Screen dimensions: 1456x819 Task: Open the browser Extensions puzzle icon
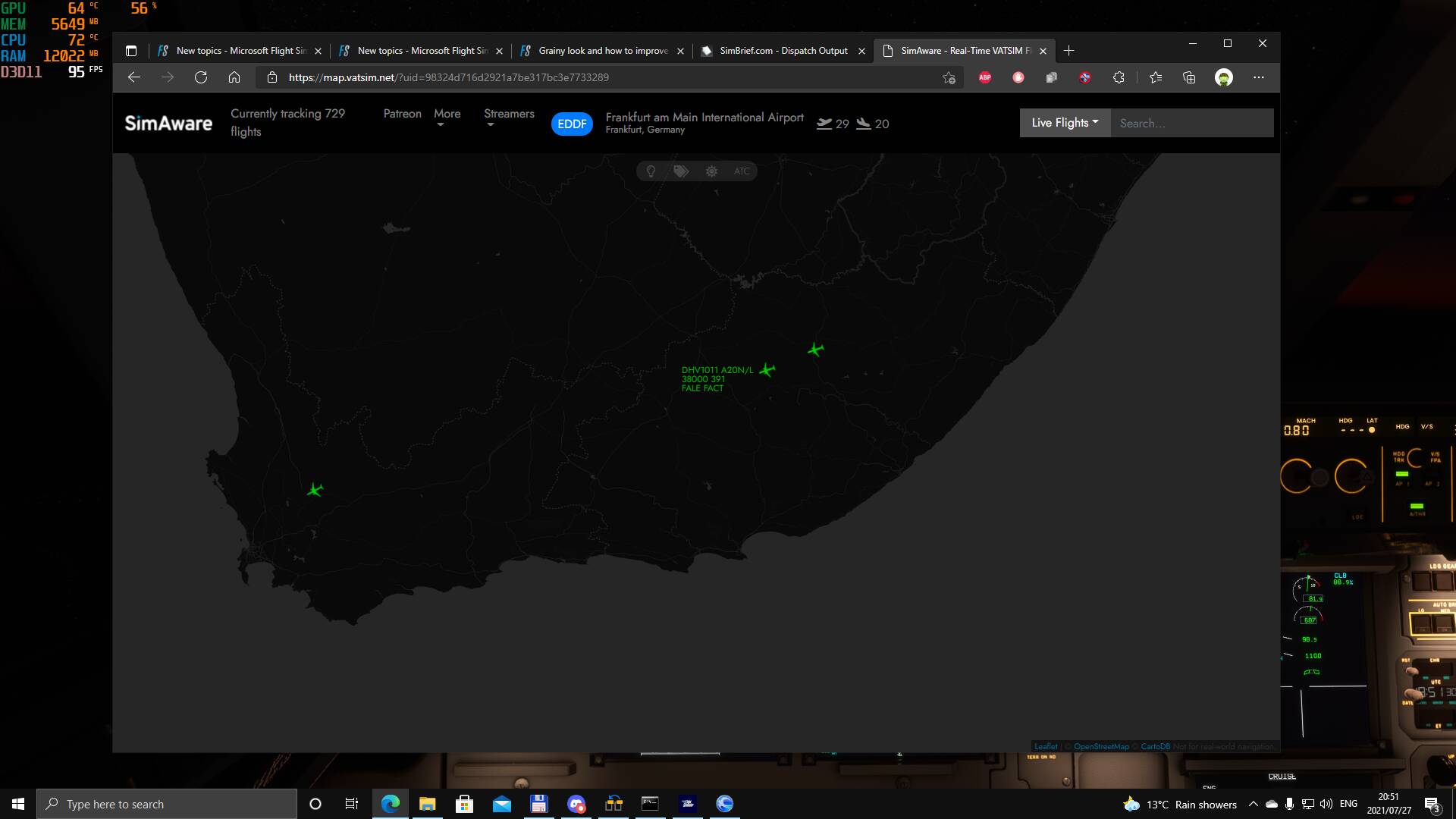1119,77
